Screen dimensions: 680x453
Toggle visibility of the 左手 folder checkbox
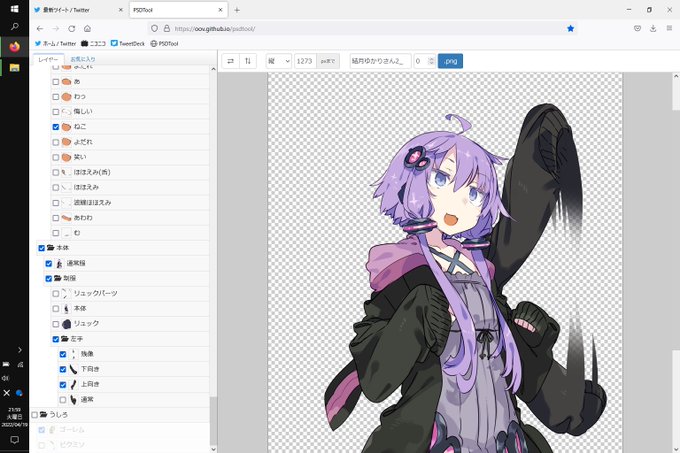pos(56,339)
